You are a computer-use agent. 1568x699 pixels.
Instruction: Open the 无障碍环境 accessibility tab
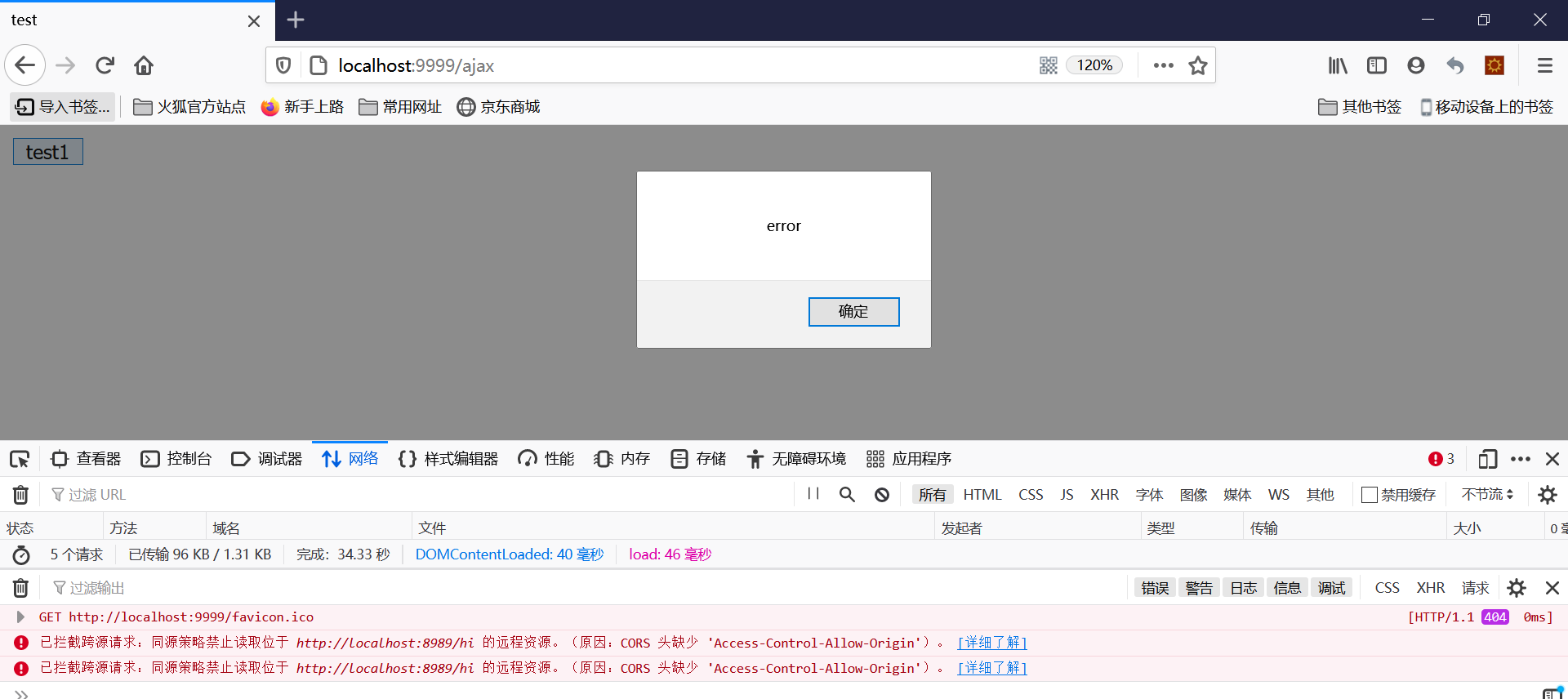pos(796,459)
